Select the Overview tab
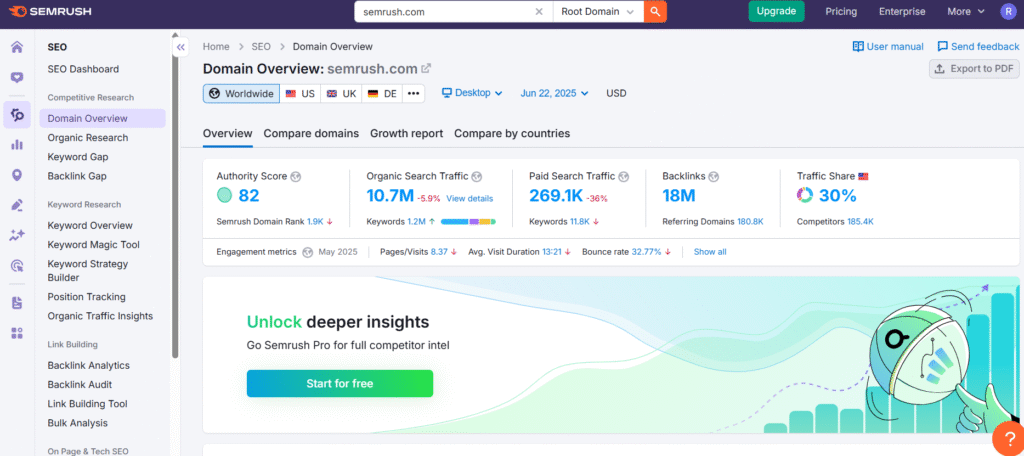 point(227,133)
